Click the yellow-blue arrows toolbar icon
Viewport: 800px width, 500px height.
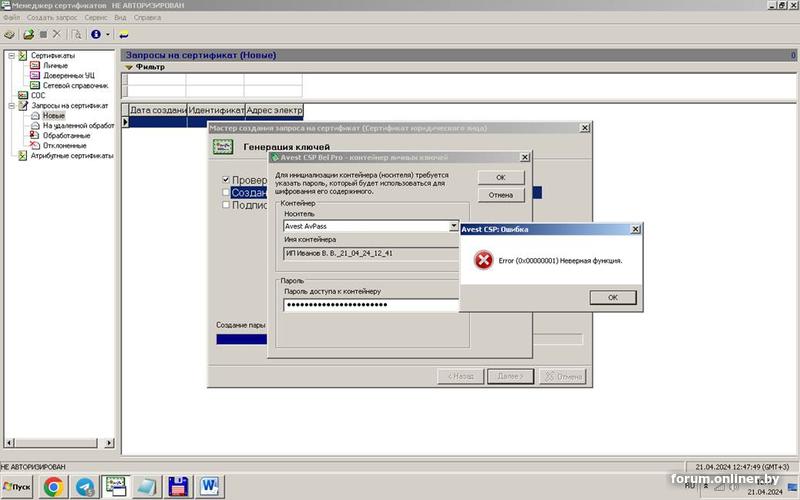[123, 35]
